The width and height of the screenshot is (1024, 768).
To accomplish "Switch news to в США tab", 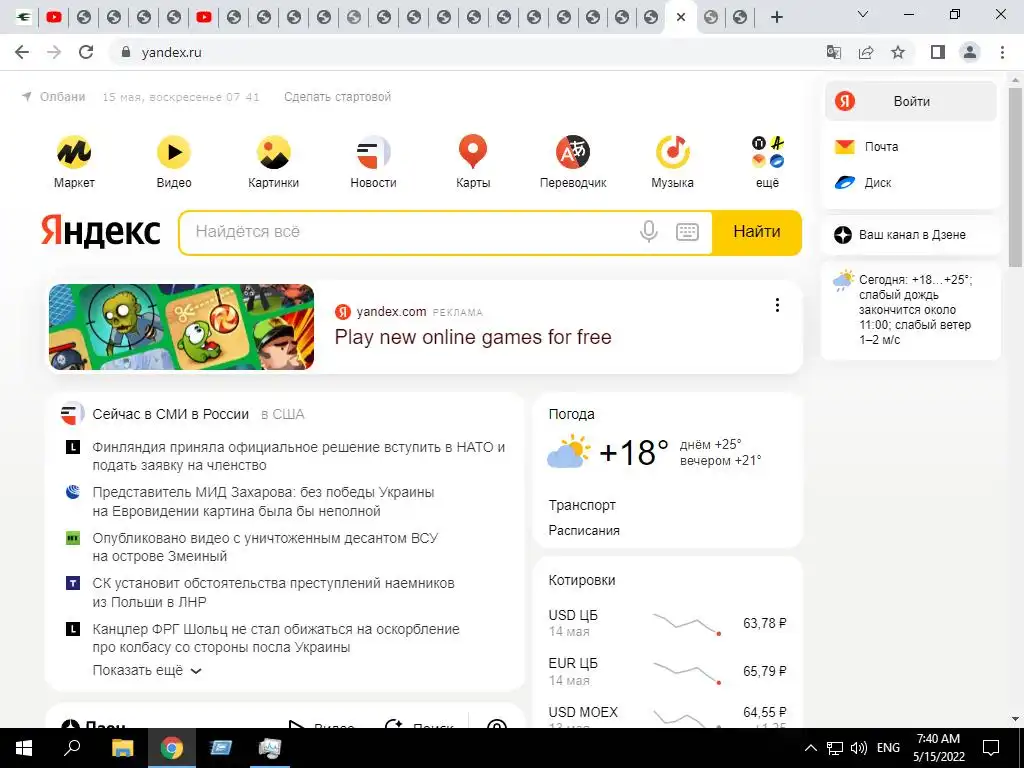I will (x=283, y=414).
